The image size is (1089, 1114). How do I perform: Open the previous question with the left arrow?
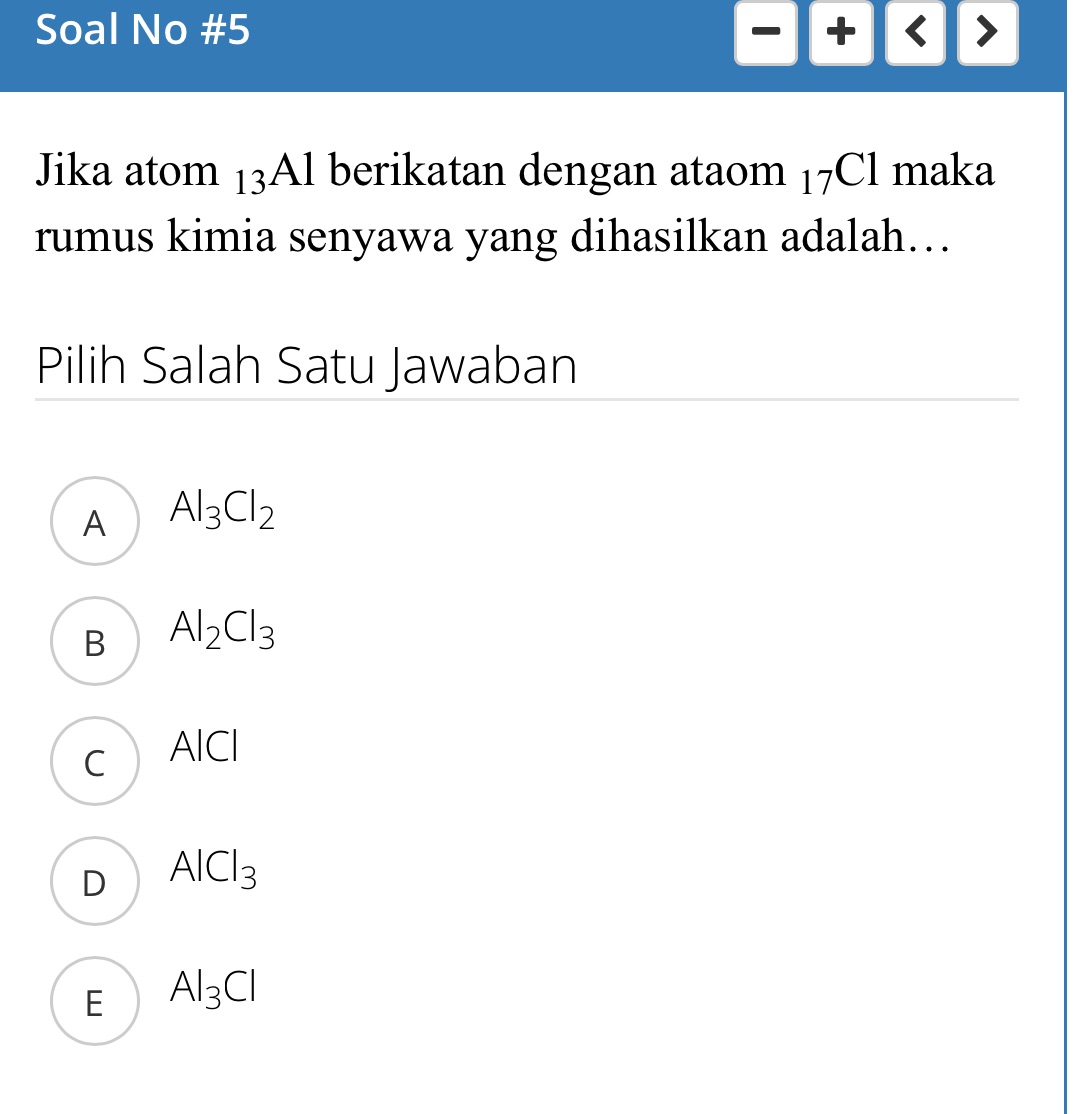coord(913,32)
